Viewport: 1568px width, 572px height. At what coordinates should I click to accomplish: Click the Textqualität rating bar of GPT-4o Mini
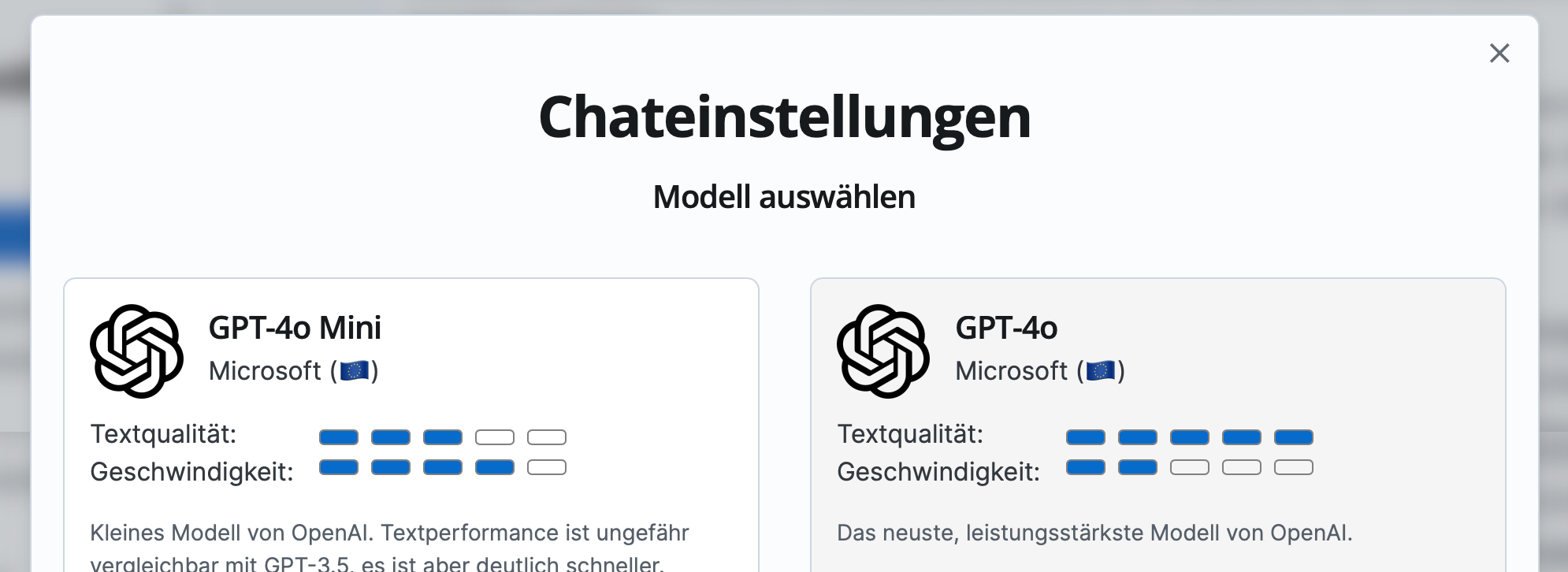444,436
